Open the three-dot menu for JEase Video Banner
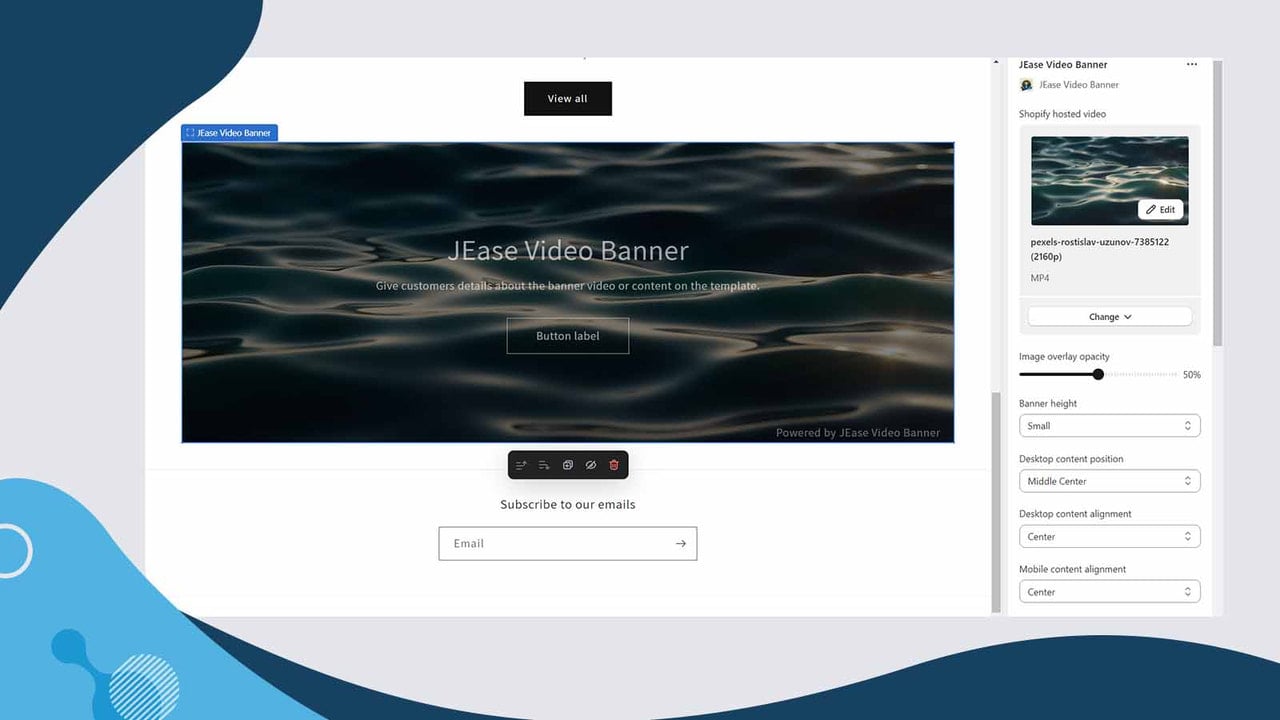The image size is (1280, 720). pyautogui.click(x=1192, y=64)
